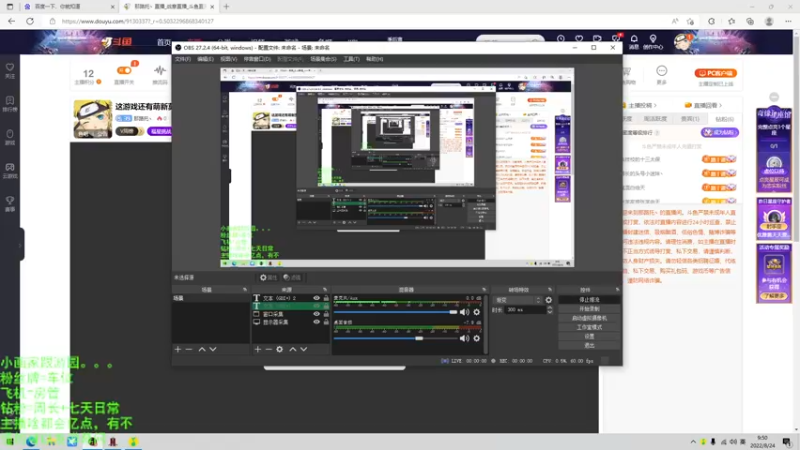Toggle the lock on 显示器采集 source
This screenshot has height=450, width=800.
tap(326, 322)
